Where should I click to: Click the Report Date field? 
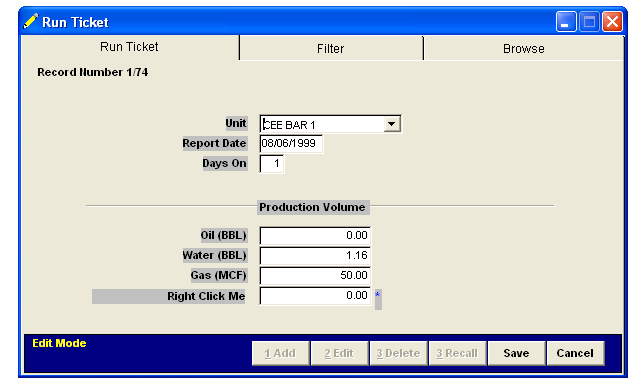click(291, 144)
